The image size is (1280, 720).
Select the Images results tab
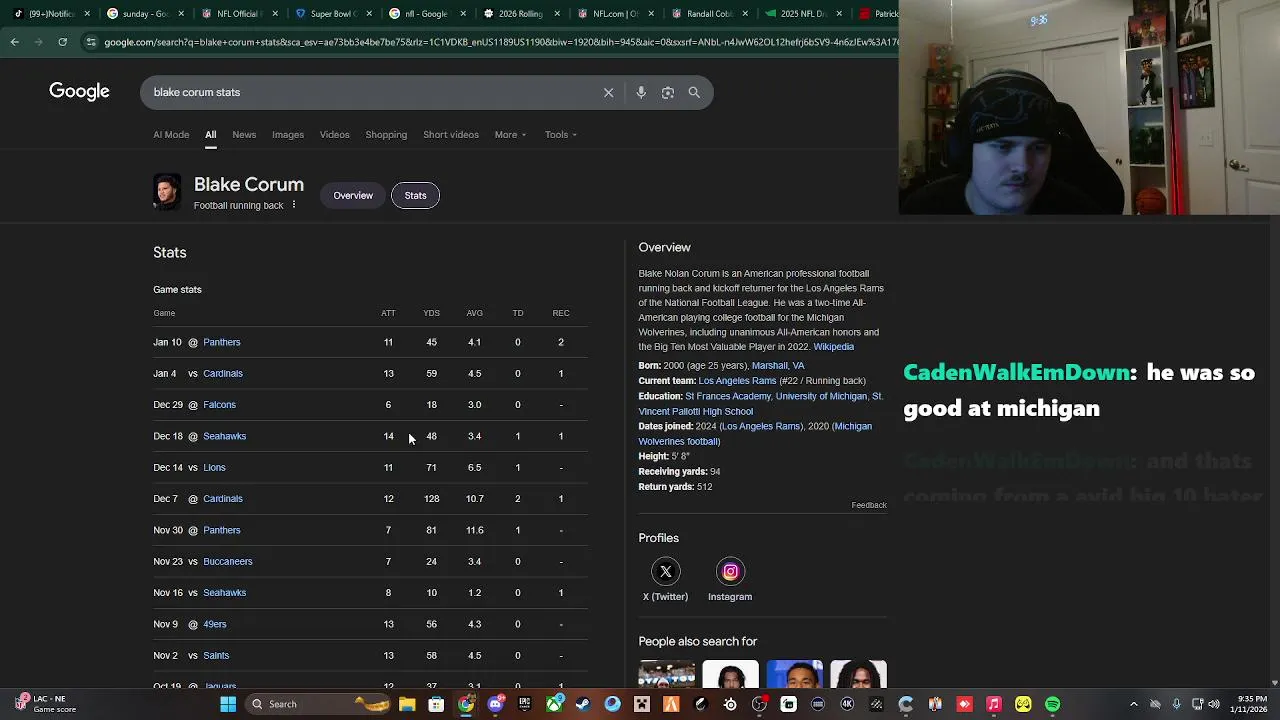tap(288, 135)
